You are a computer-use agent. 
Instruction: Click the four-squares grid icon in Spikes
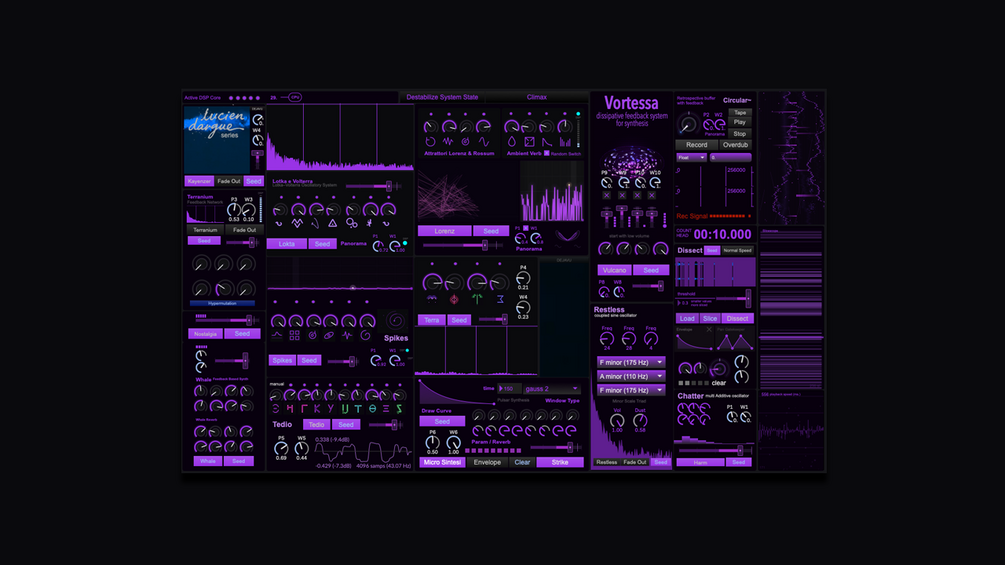pos(294,335)
